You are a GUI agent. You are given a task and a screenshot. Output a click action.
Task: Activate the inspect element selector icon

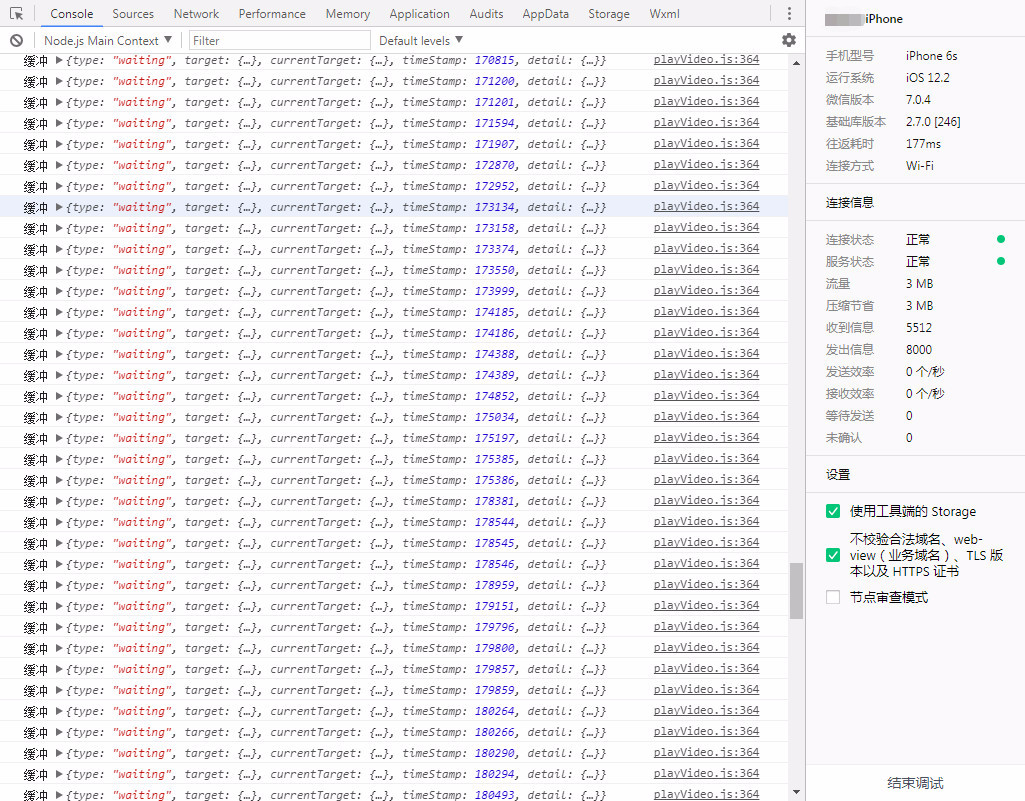pos(17,14)
